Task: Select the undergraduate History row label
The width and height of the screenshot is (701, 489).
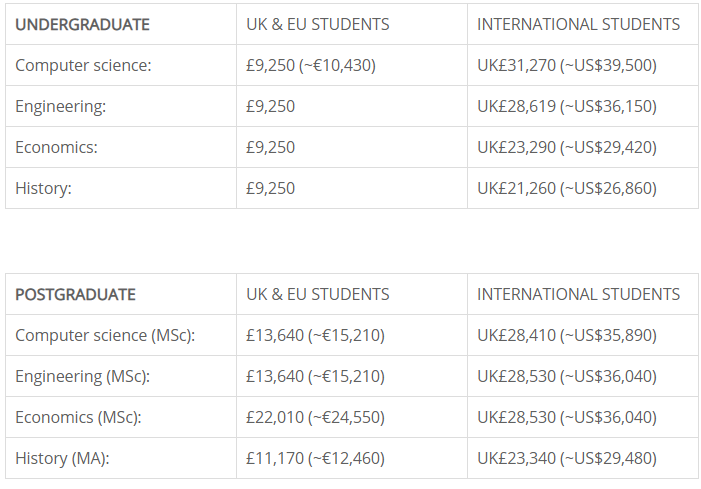Action: pos(42,188)
